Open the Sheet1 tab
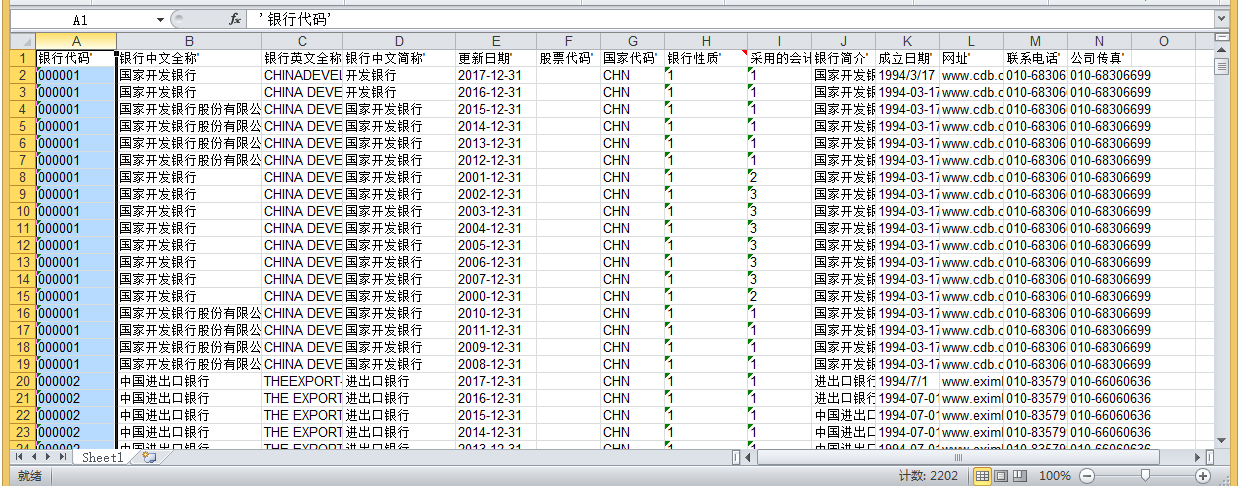The height and width of the screenshot is (486, 1240). (102, 457)
